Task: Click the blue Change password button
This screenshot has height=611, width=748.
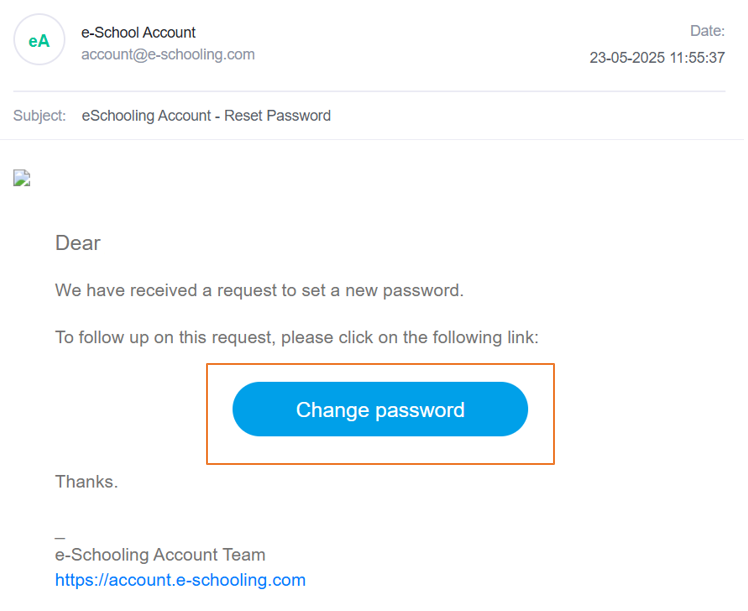Action: [380, 409]
